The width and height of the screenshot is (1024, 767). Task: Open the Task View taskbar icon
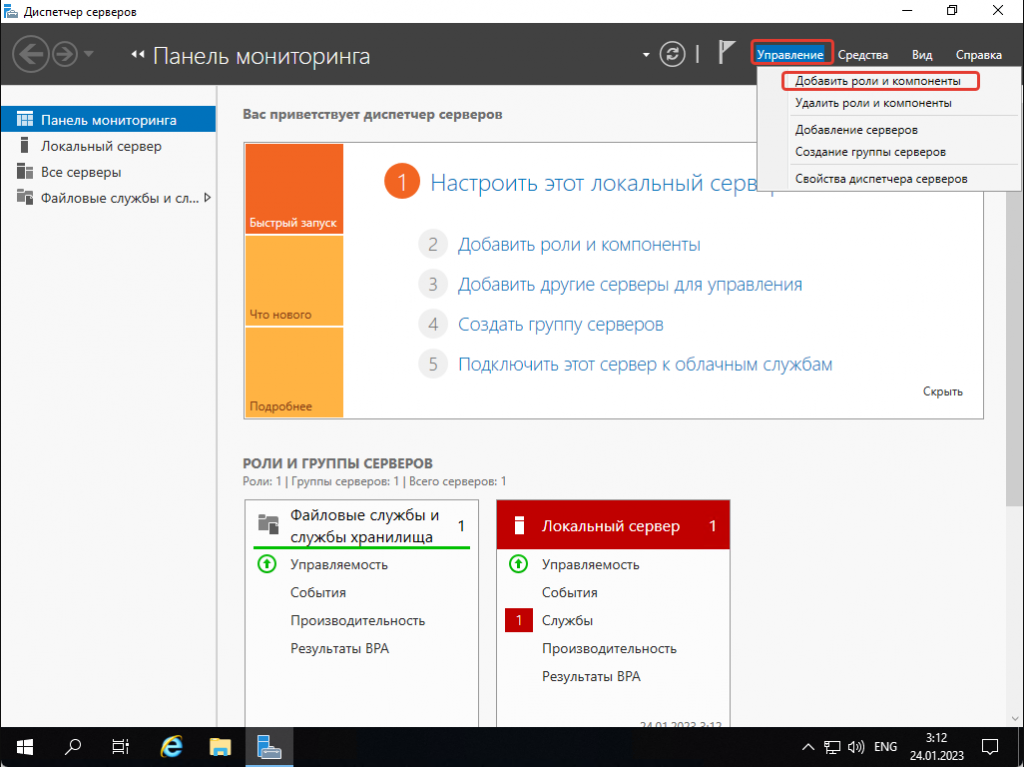pyautogui.click(x=121, y=746)
